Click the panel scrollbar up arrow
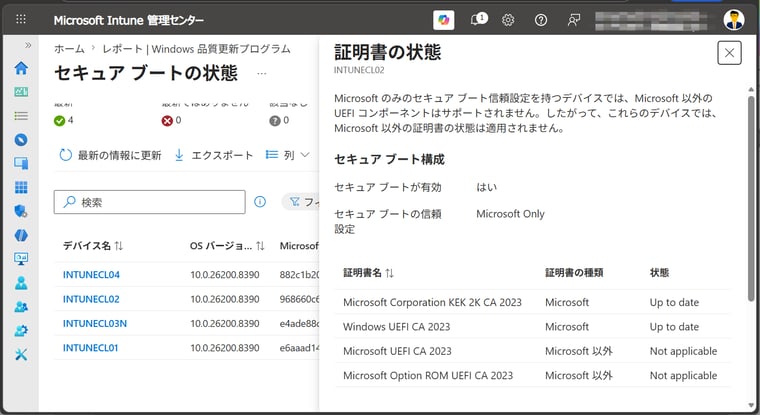The width and height of the screenshot is (760, 415). click(x=751, y=89)
